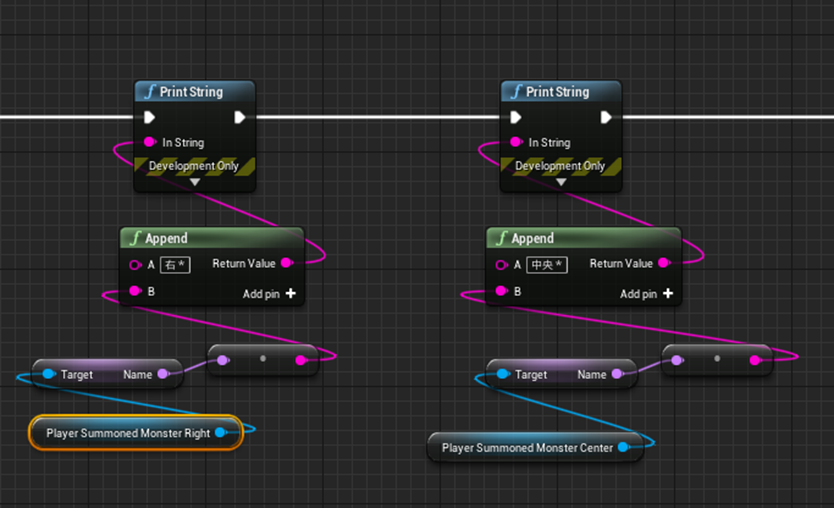The width and height of the screenshot is (834, 508).
Task: Click the left Development Only banner
Action: click(195, 166)
